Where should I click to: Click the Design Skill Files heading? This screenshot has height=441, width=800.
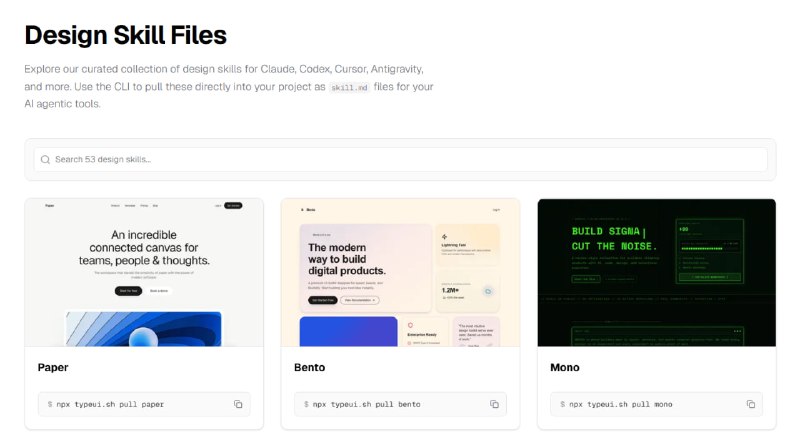126,35
